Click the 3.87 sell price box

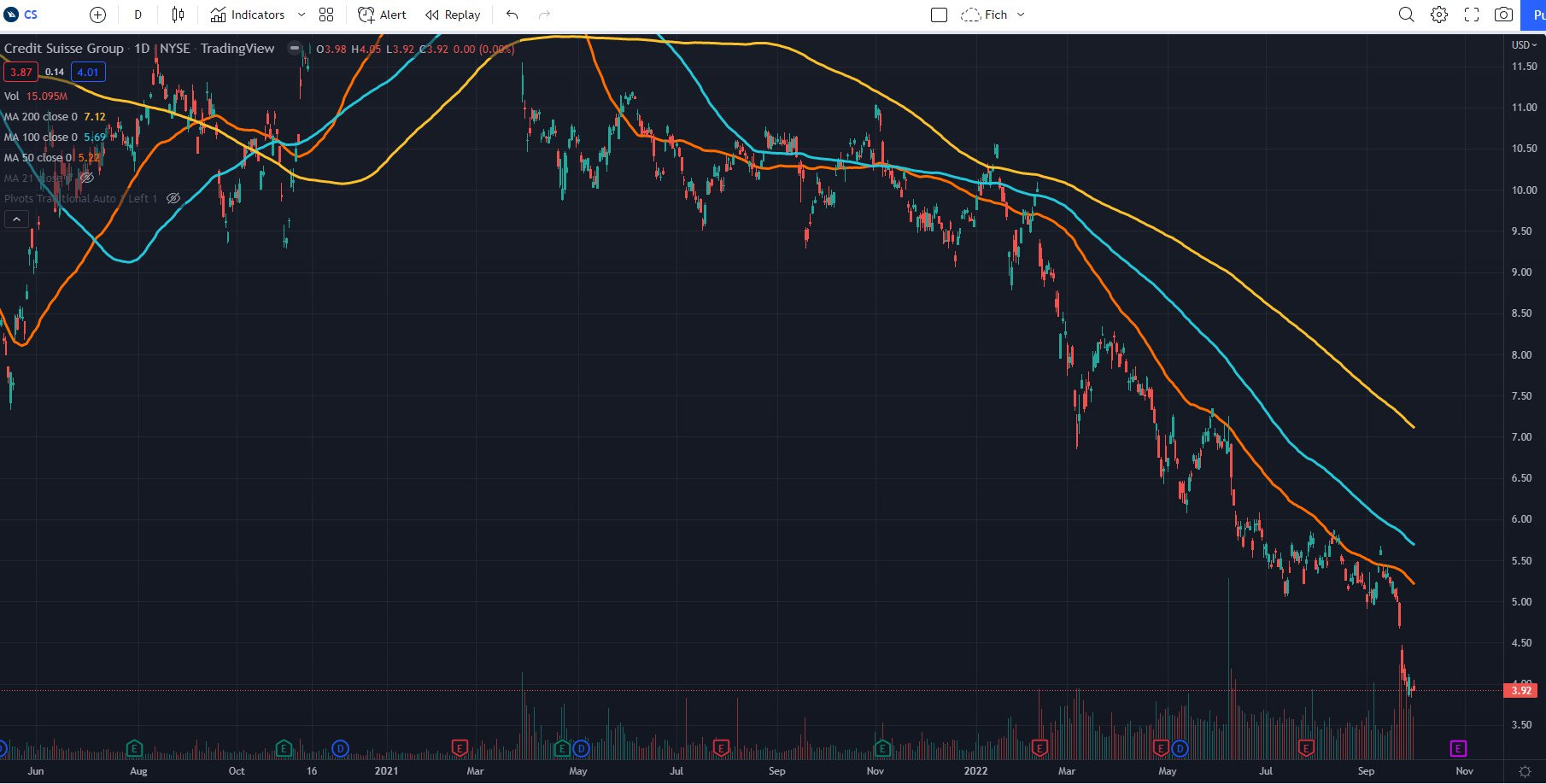tap(20, 72)
